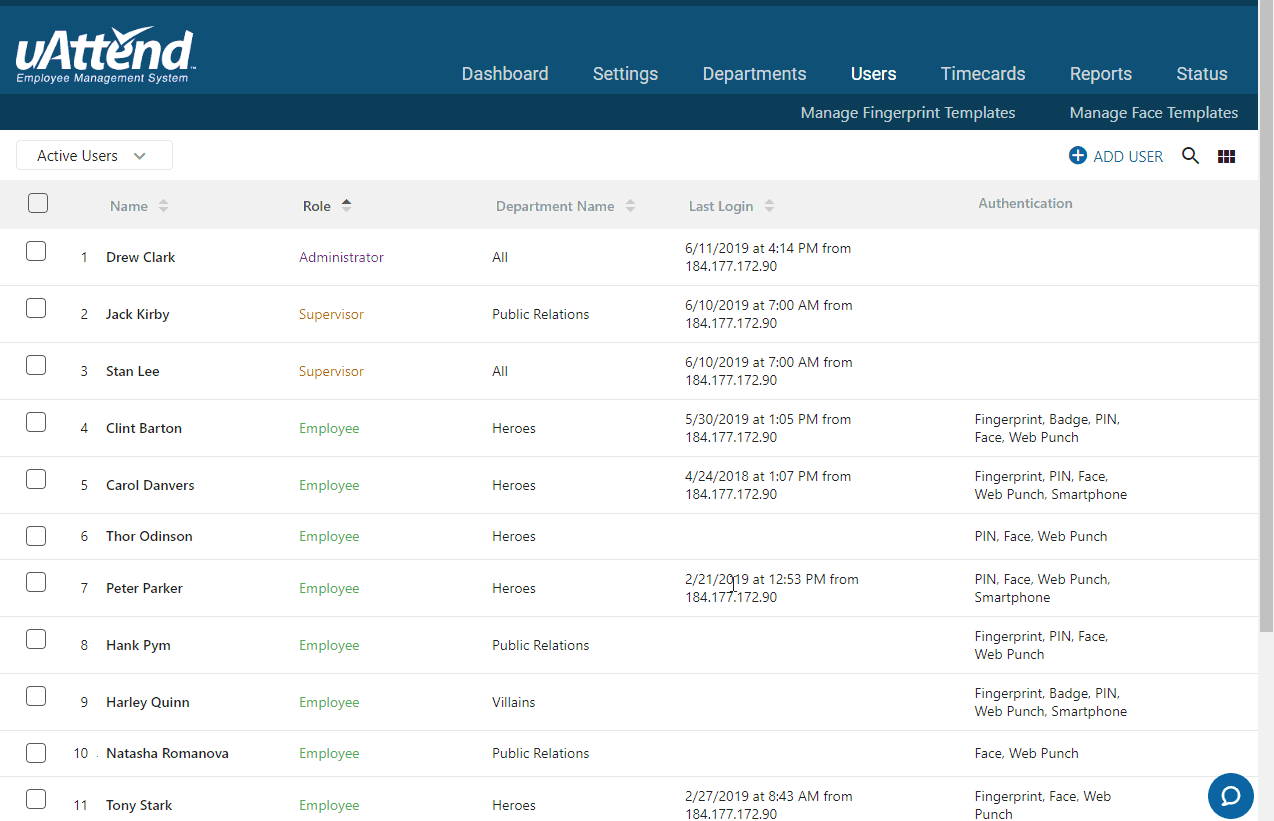
Task: Click the search magnifier icon
Action: pos(1190,156)
